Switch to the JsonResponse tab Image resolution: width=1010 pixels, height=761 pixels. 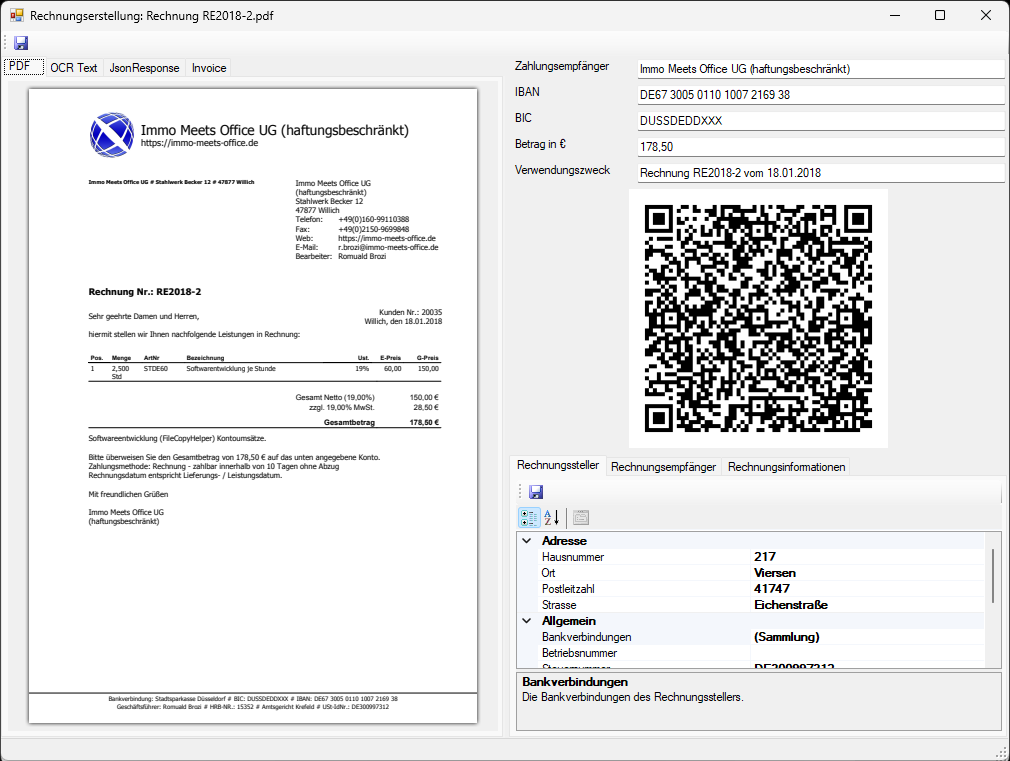[144, 68]
